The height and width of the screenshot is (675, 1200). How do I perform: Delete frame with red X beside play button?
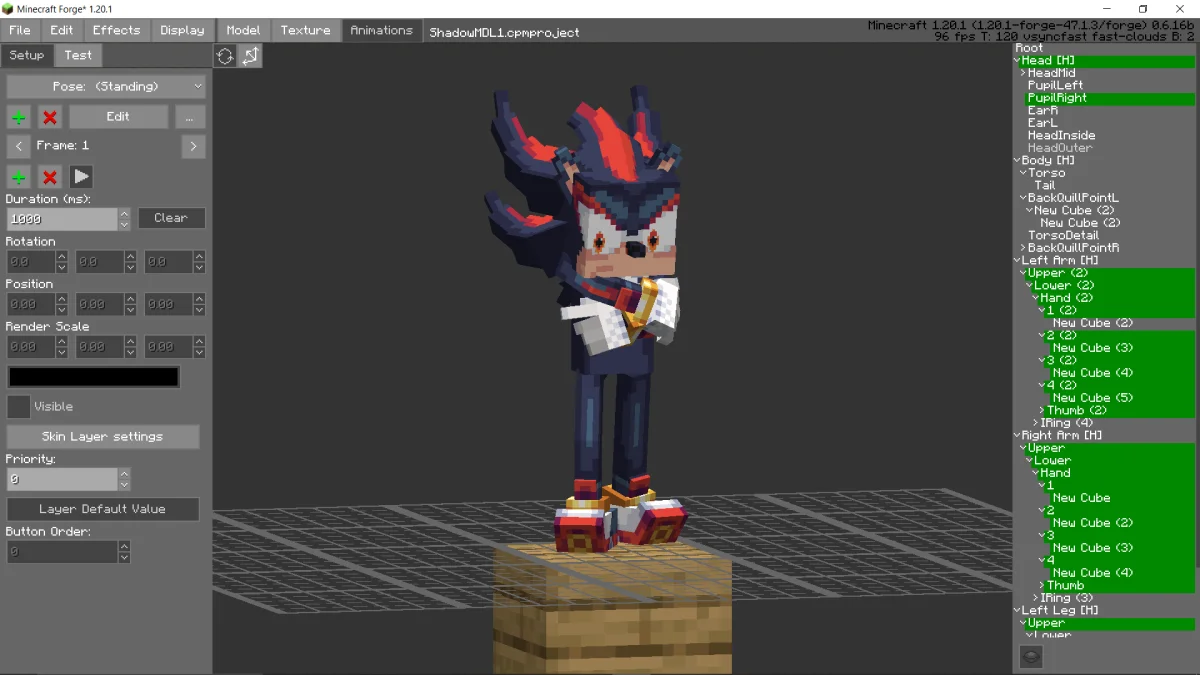50,177
